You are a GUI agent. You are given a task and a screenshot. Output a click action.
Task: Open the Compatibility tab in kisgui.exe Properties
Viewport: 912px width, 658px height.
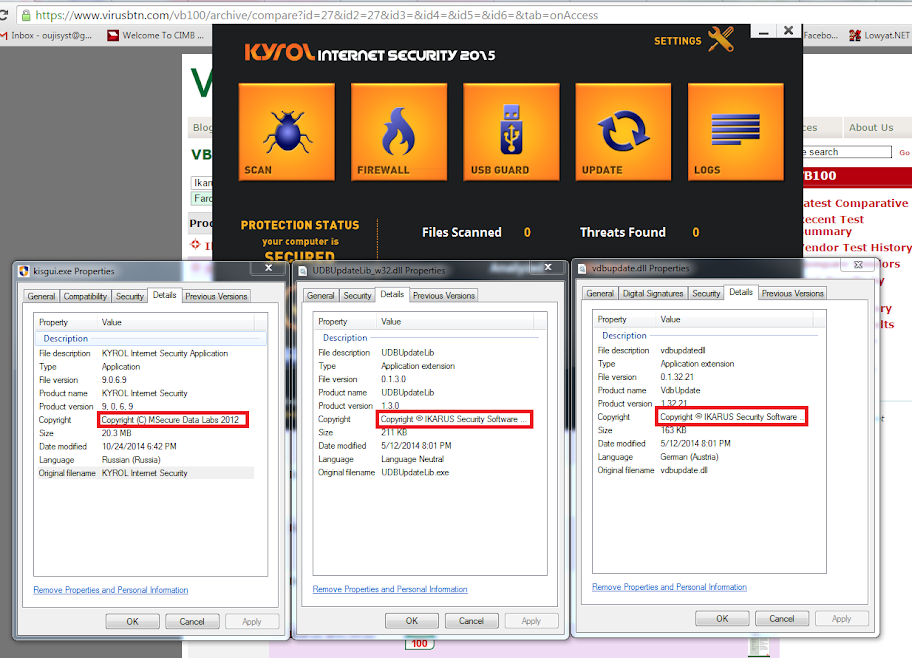[85, 295]
